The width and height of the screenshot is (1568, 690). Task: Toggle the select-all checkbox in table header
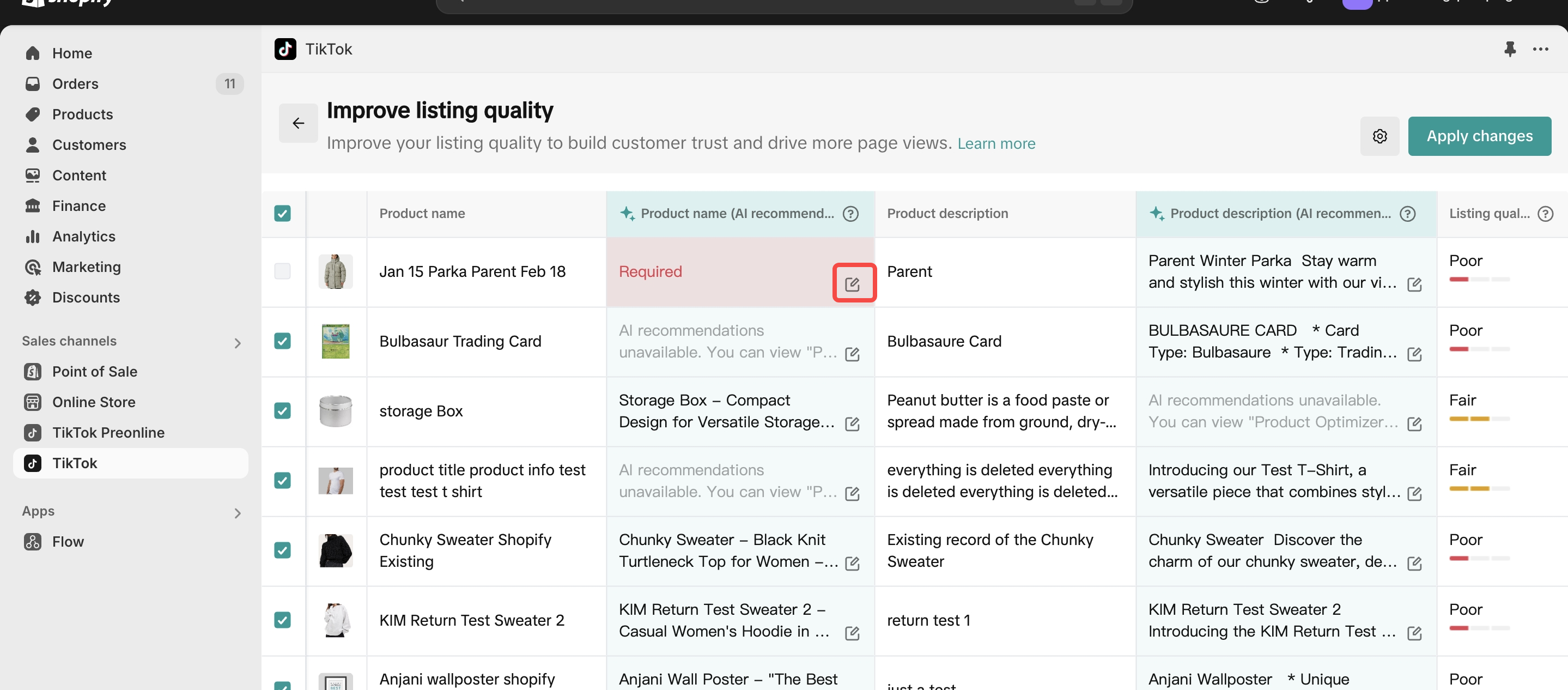coord(282,213)
